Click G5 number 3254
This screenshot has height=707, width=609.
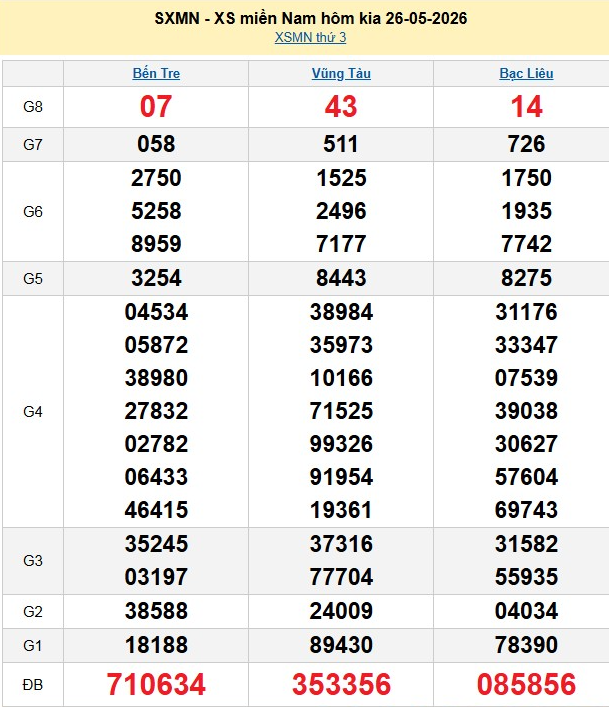tap(156, 278)
